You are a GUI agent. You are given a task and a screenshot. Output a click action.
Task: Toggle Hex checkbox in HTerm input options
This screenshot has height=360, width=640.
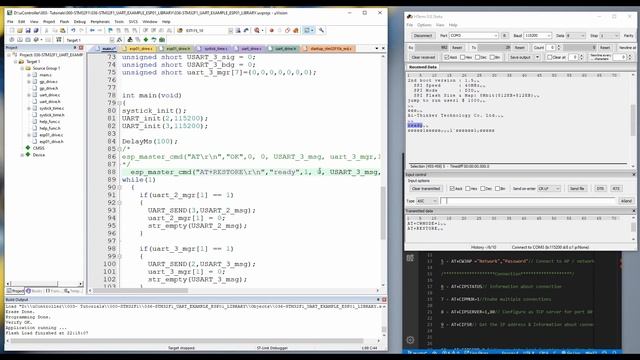tap(468, 189)
